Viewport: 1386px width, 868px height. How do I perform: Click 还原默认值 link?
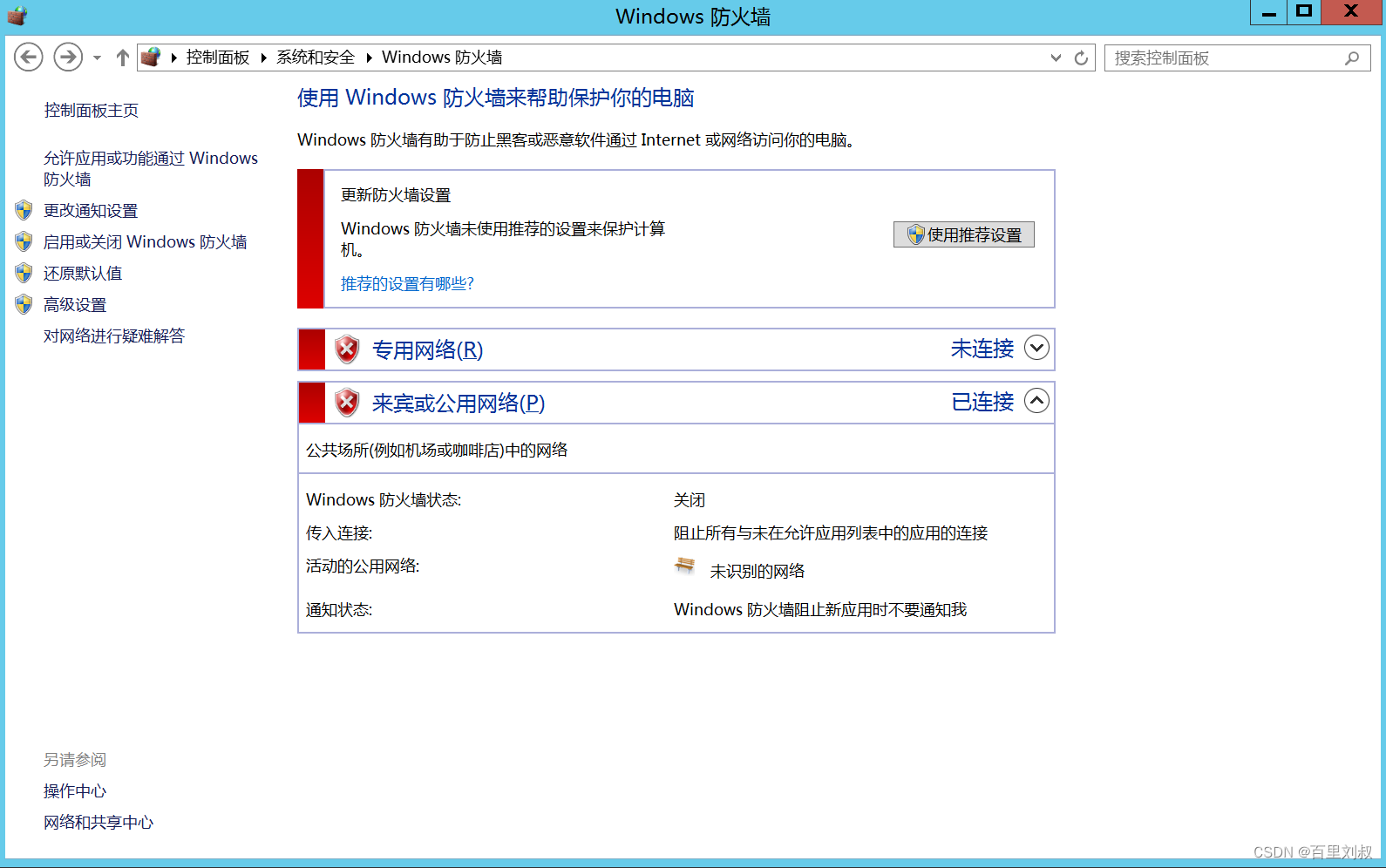click(x=83, y=273)
